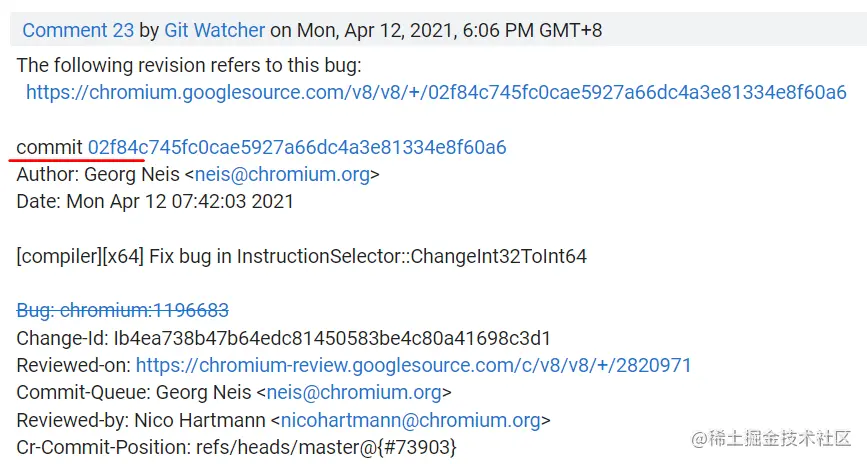Click neis@chromium.org email on the Author line
Screen dimensions: 867x464
tap(282, 175)
